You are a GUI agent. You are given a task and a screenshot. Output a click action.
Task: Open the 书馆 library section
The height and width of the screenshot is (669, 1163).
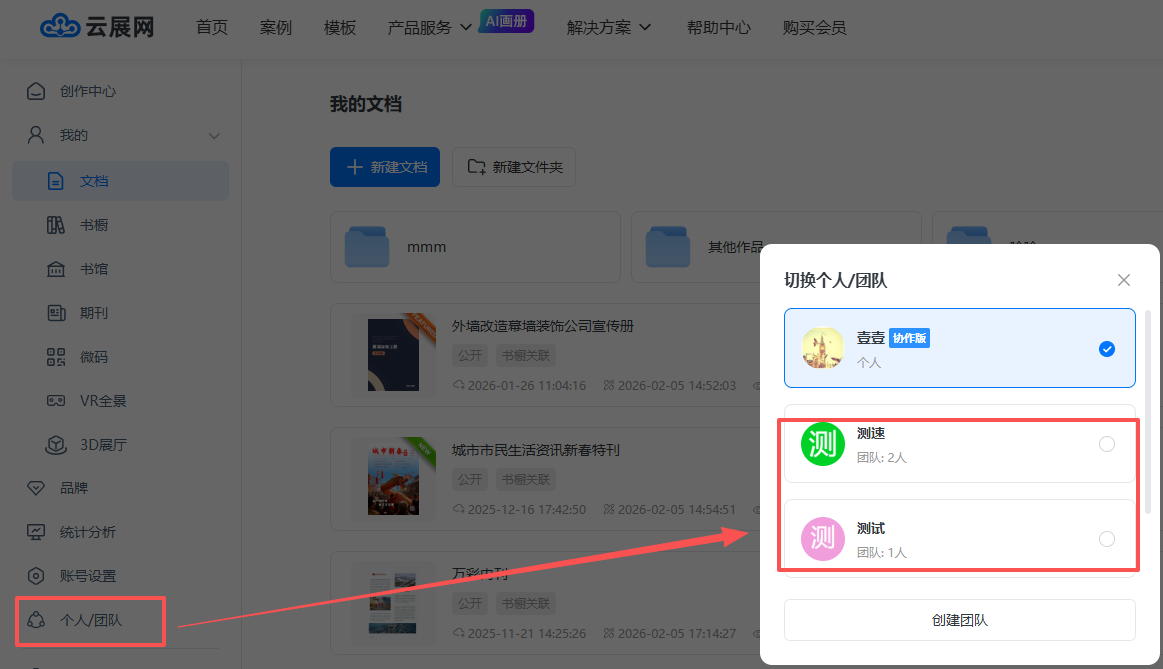tap(93, 269)
